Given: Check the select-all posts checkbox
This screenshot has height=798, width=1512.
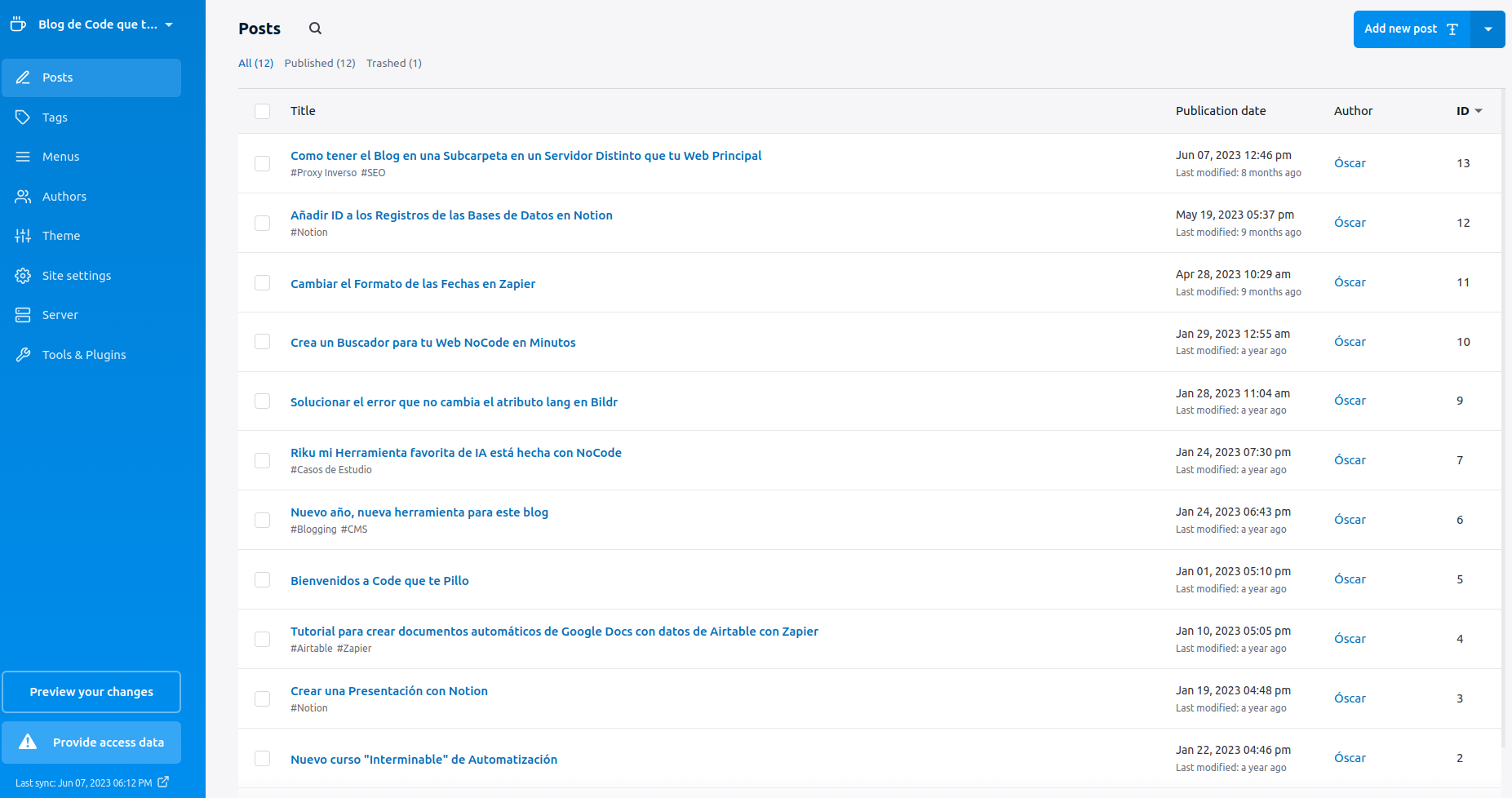Looking at the screenshot, I should (x=262, y=111).
